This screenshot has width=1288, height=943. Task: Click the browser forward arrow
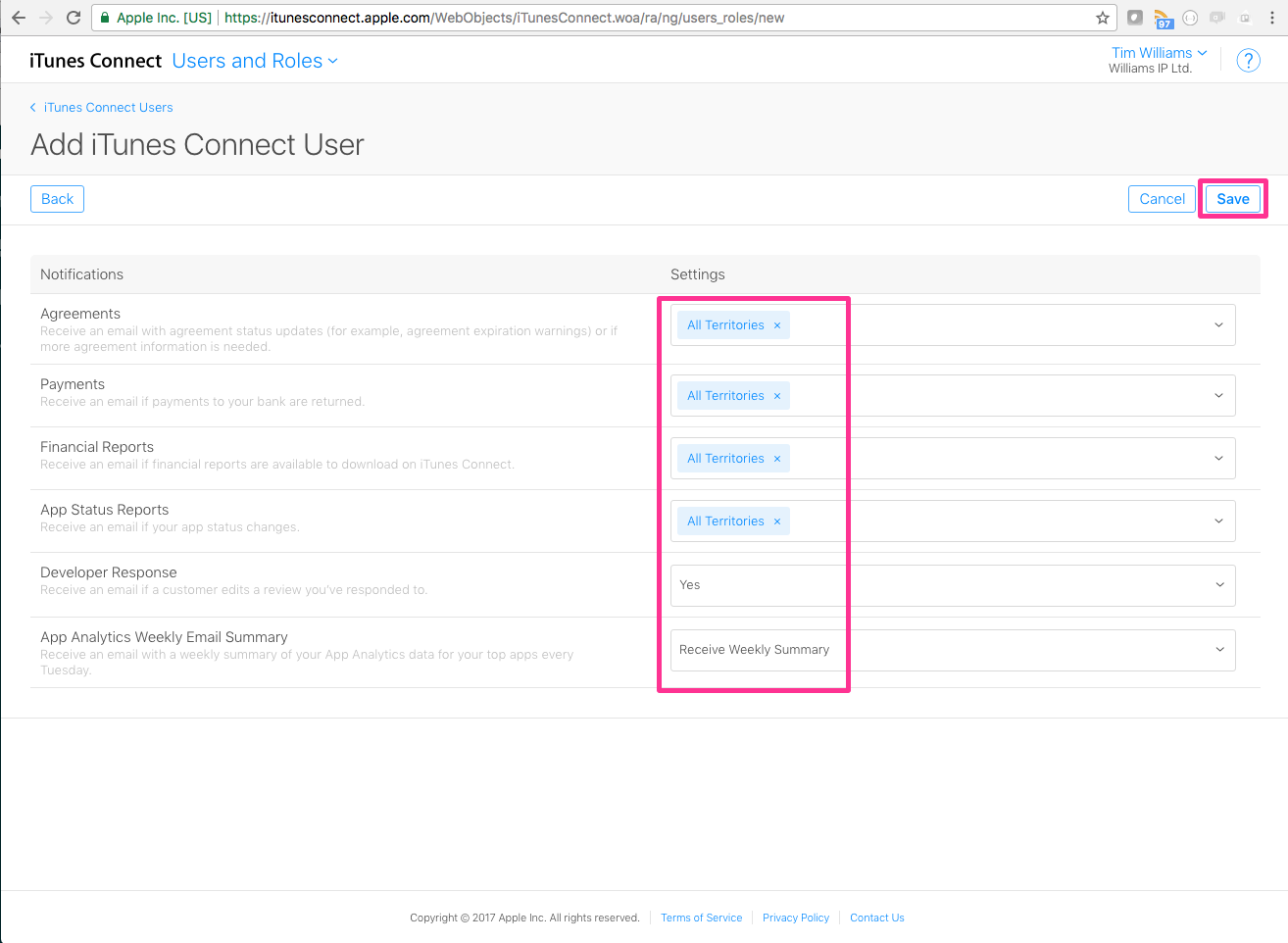click(x=46, y=18)
